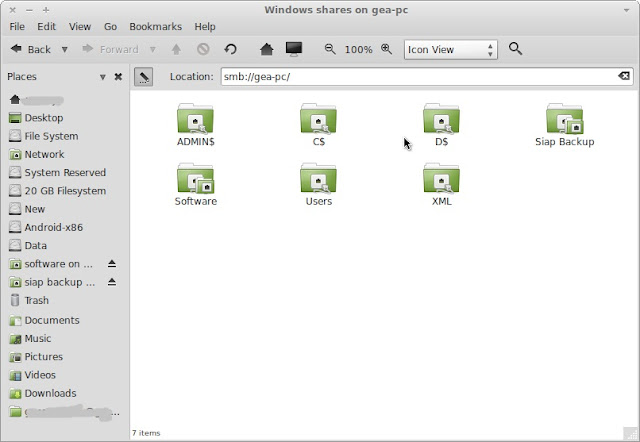The width and height of the screenshot is (640, 442).
Task: Open Trash in the sidebar
Action: coord(29,300)
